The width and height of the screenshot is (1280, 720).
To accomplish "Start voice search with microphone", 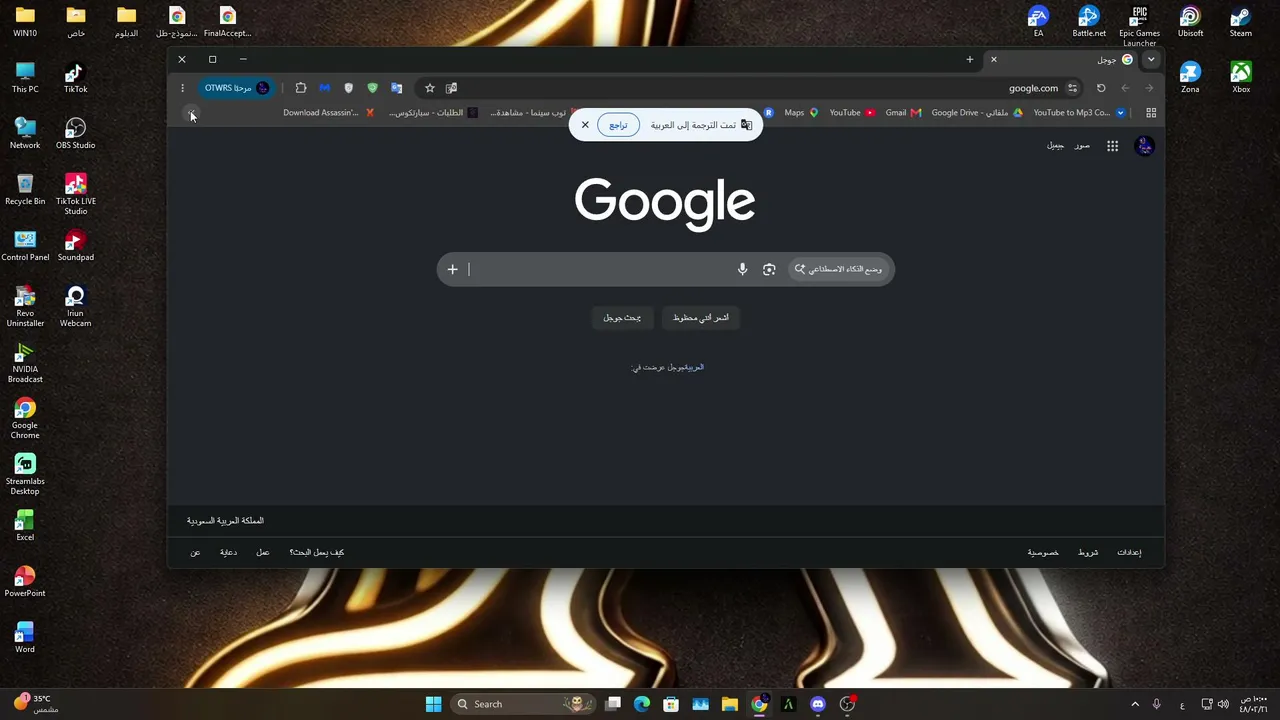I will point(742,269).
